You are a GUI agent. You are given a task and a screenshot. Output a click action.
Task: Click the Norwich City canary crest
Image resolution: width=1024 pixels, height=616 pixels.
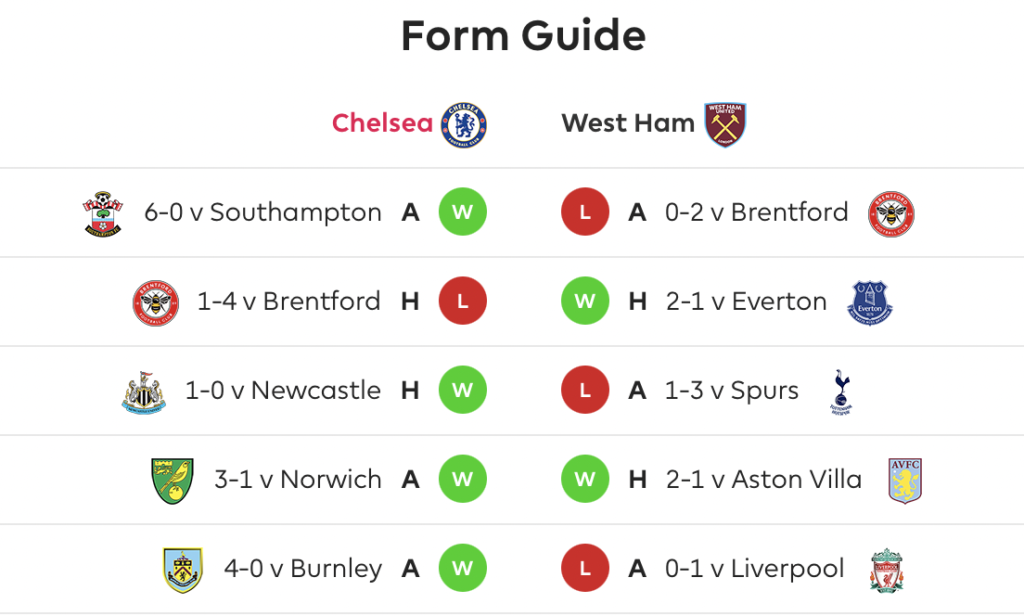tap(172, 481)
